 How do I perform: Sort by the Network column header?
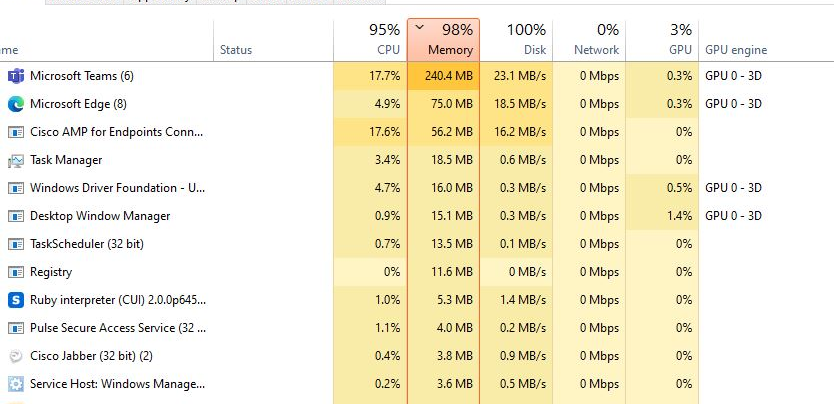click(589, 40)
